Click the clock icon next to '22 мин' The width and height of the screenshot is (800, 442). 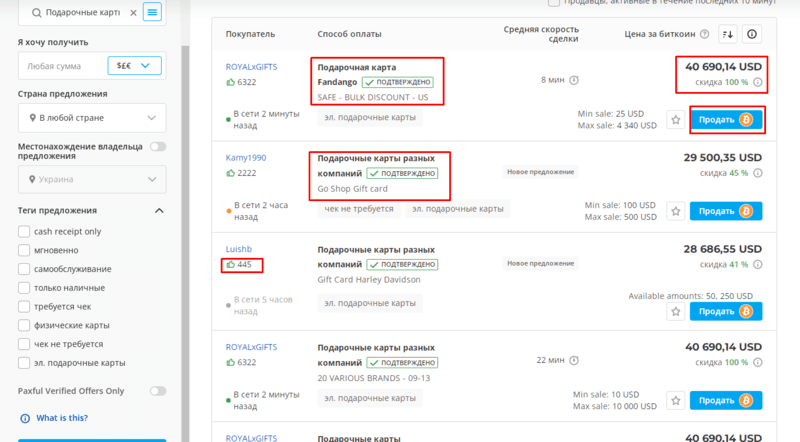pos(574,360)
